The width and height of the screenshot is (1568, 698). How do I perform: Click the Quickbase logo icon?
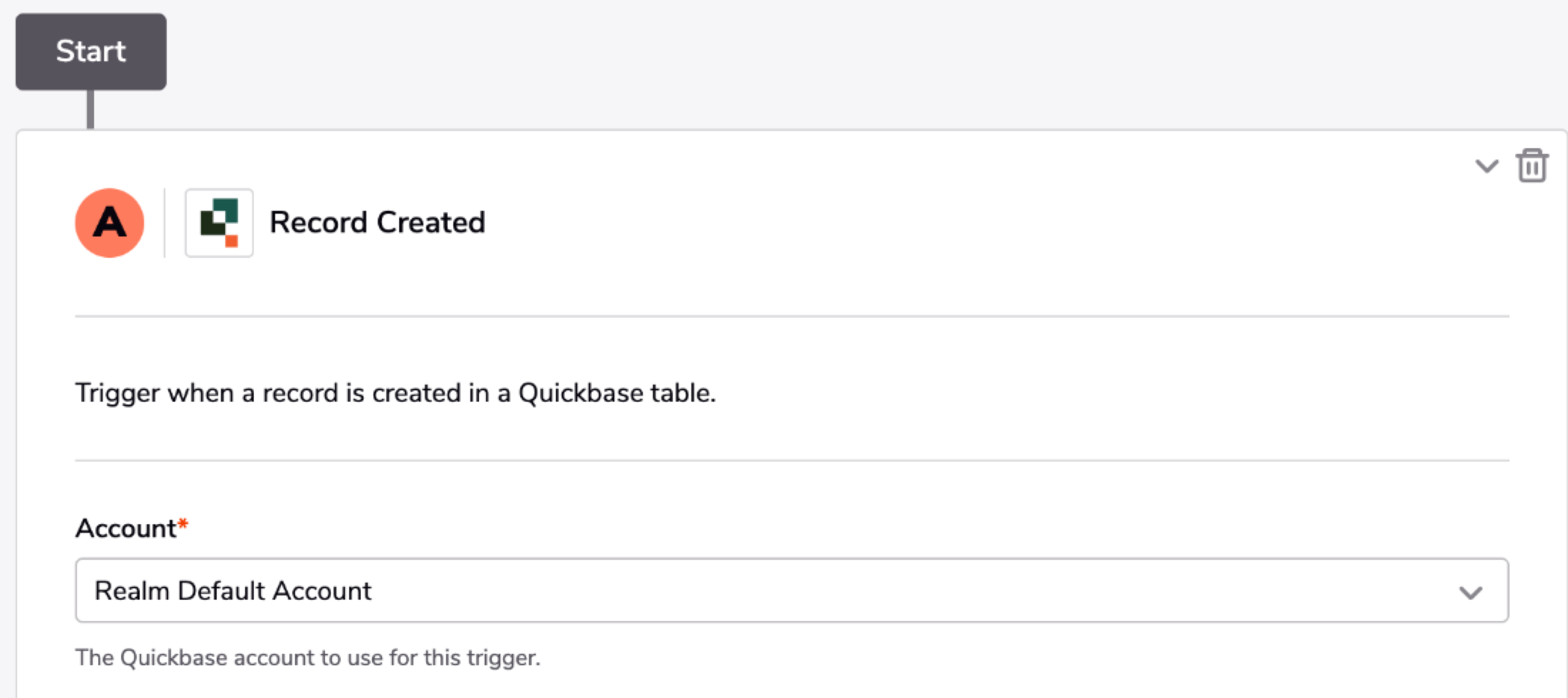point(219,223)
